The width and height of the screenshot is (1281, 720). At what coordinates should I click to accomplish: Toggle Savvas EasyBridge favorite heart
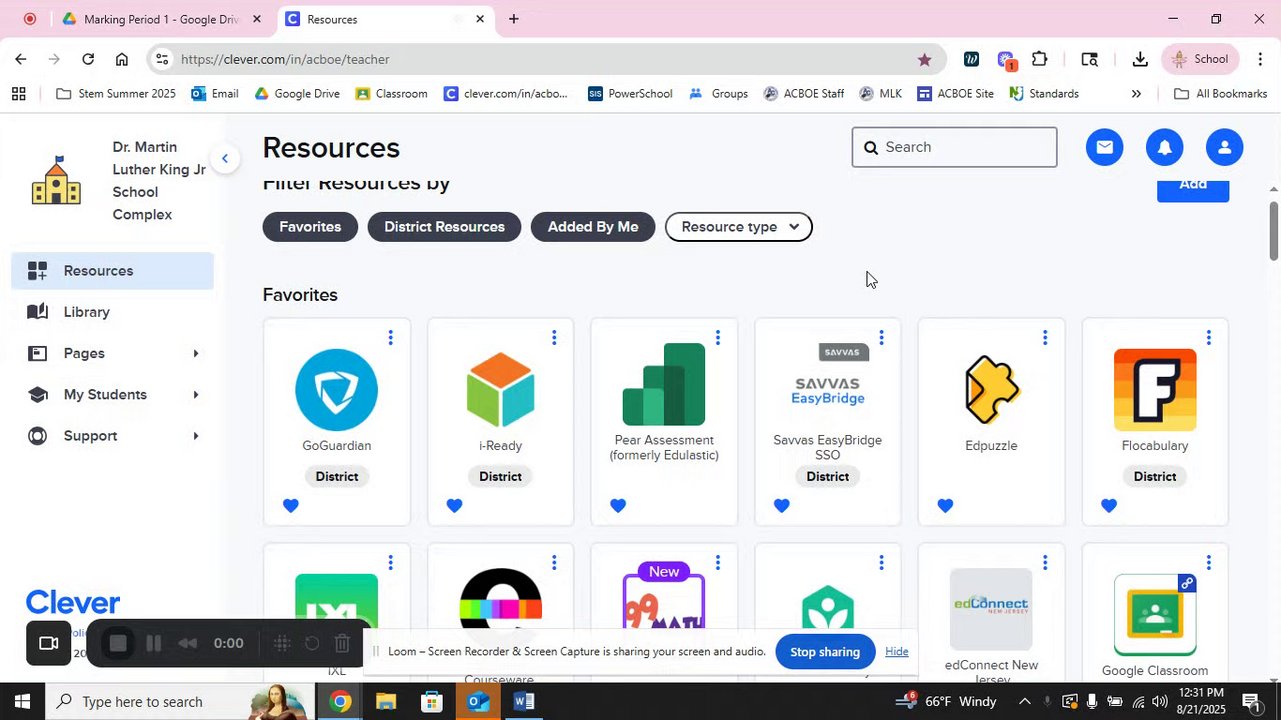pos(782,506)
